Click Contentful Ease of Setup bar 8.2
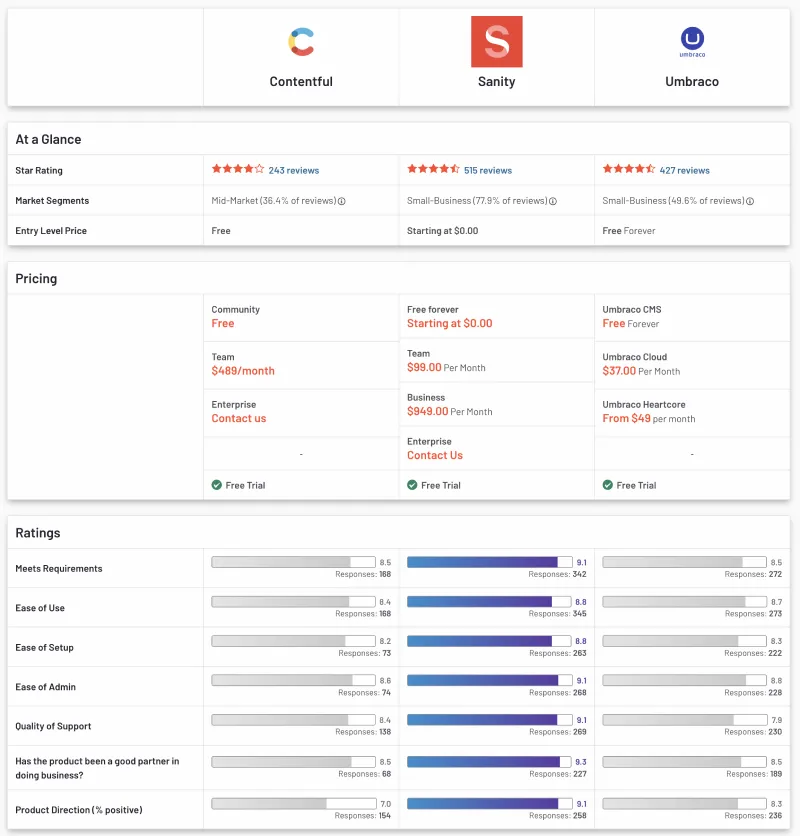Viewport: 800px width, 836px height. [x=293, y=641]
